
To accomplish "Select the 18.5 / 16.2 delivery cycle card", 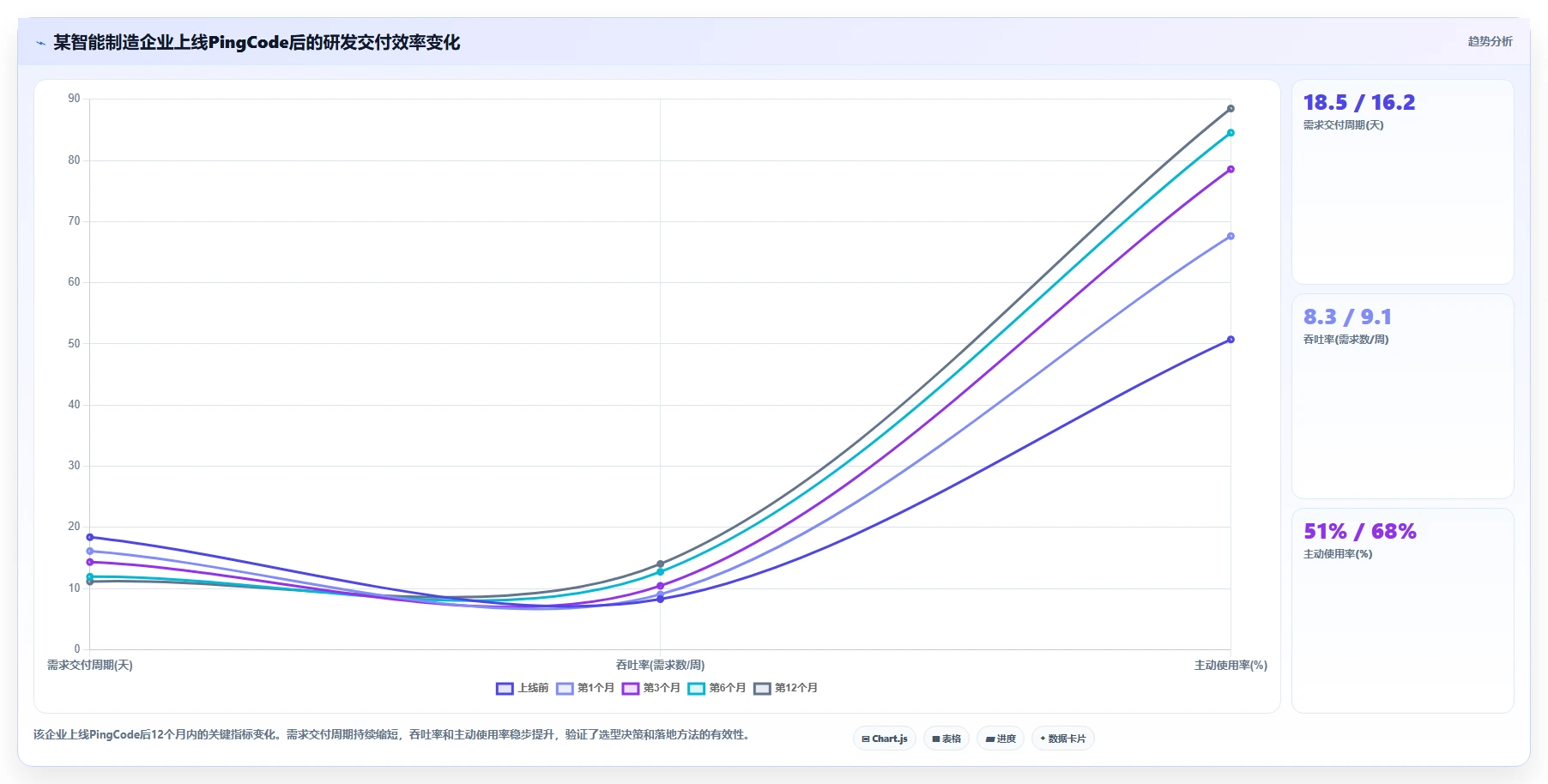I will click(1403, 182).
